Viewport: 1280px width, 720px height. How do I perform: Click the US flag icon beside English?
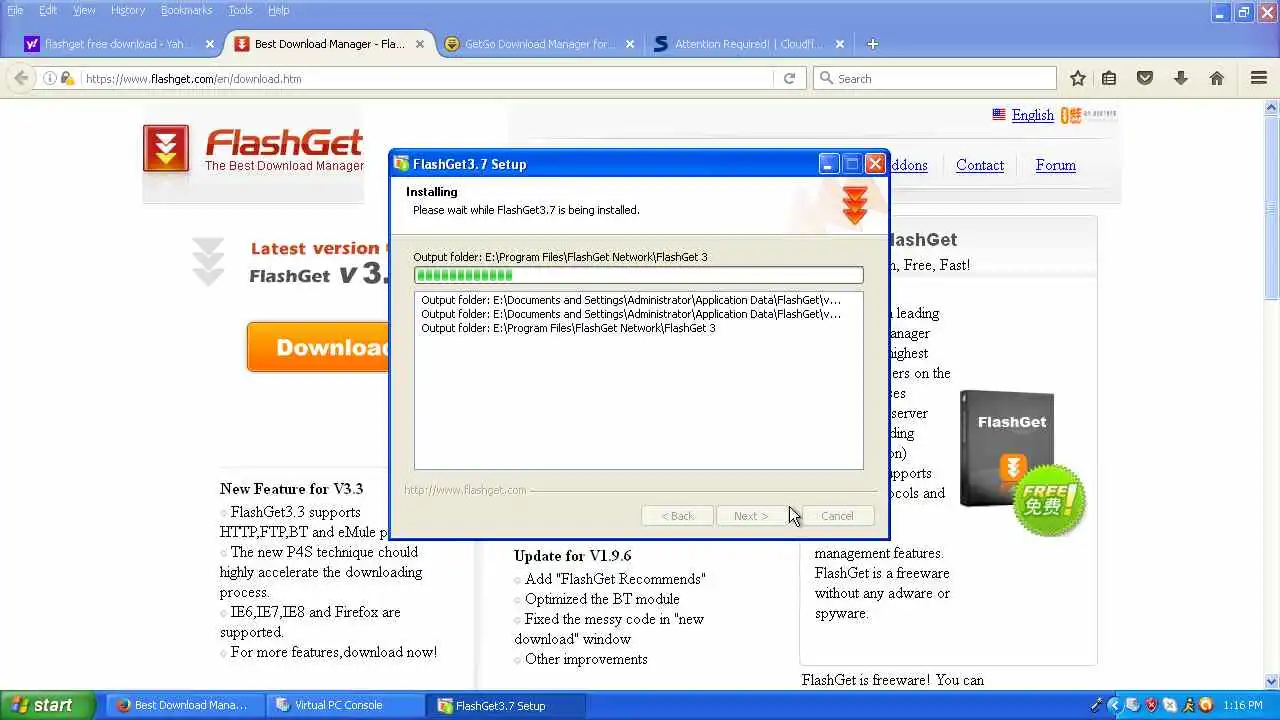coord(999,115)
